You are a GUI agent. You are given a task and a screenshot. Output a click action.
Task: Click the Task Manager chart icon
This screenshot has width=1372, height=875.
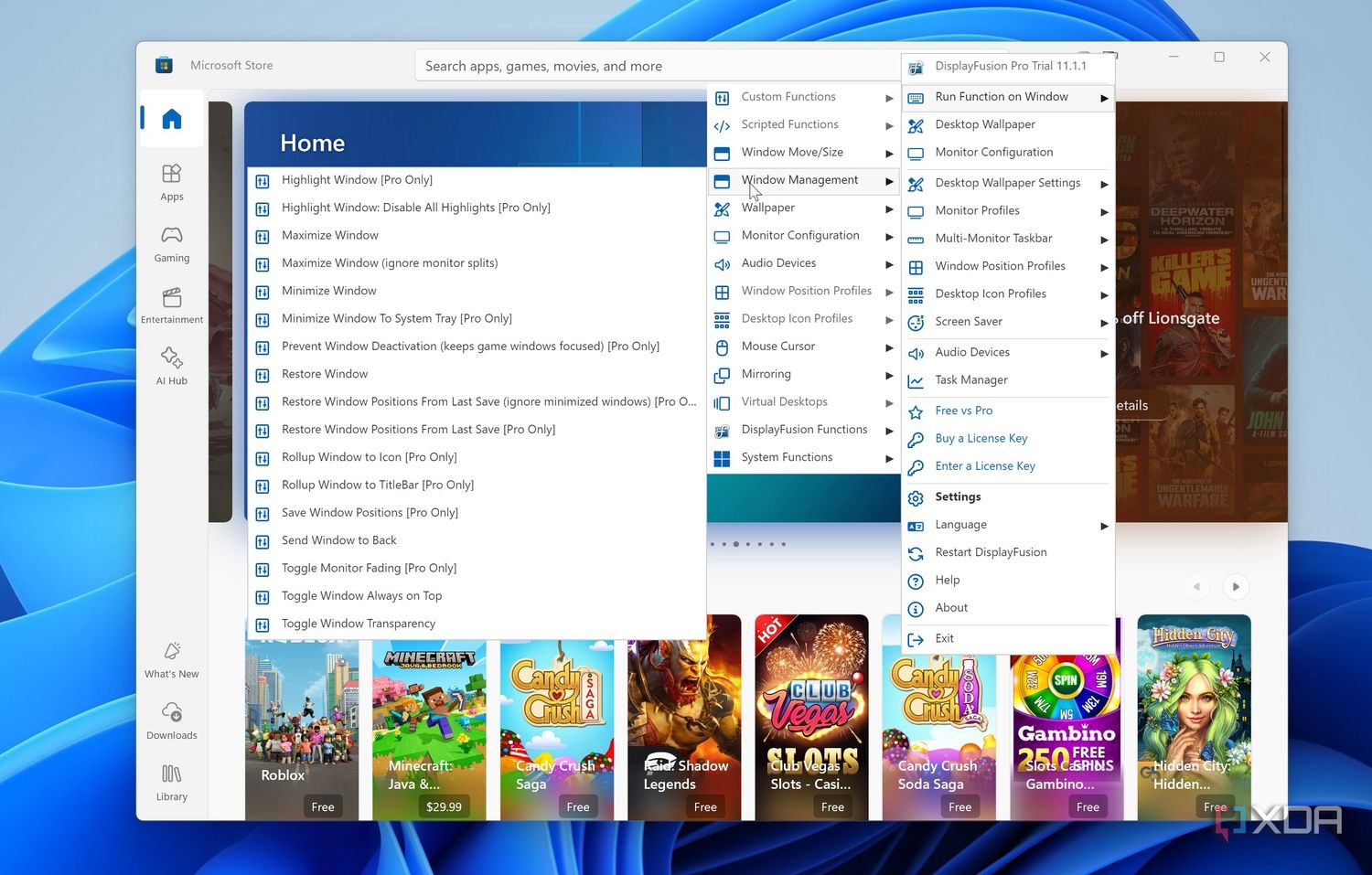pyautogui.click(x=916, y=381)
